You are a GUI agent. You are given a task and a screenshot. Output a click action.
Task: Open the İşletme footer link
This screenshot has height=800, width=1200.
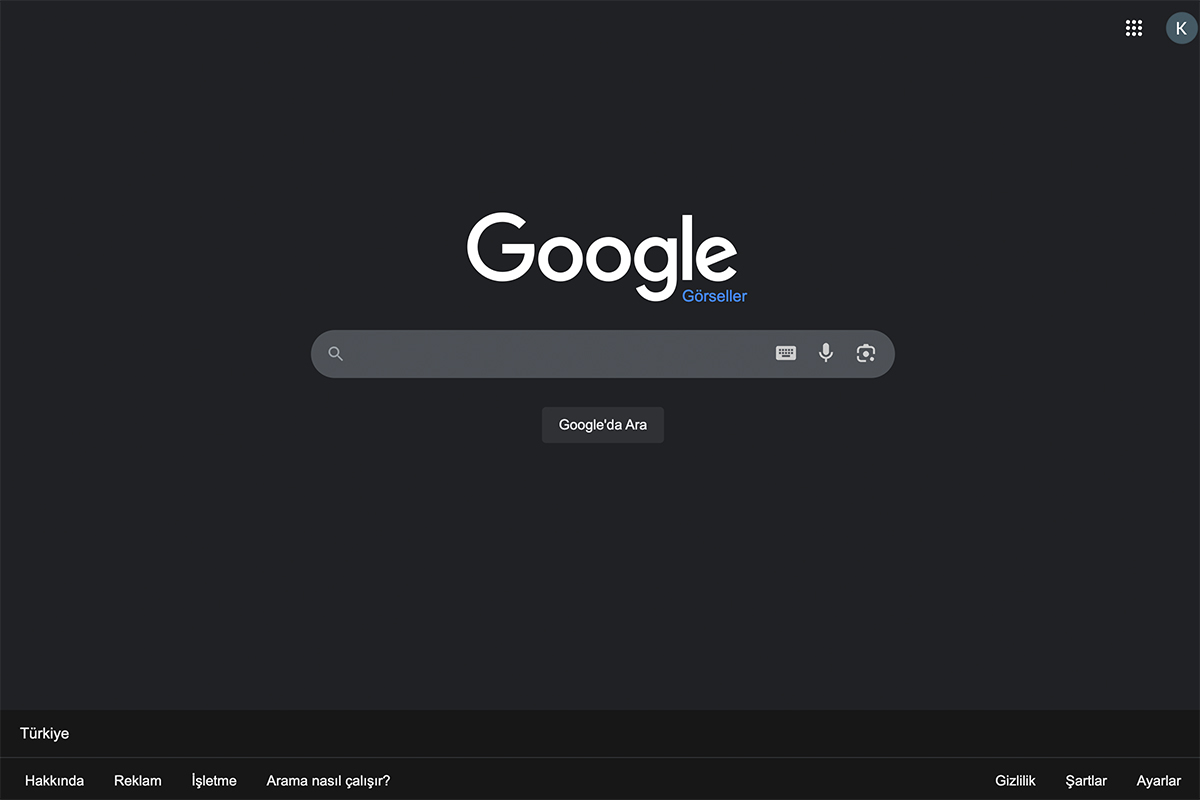tap(214, 781)
